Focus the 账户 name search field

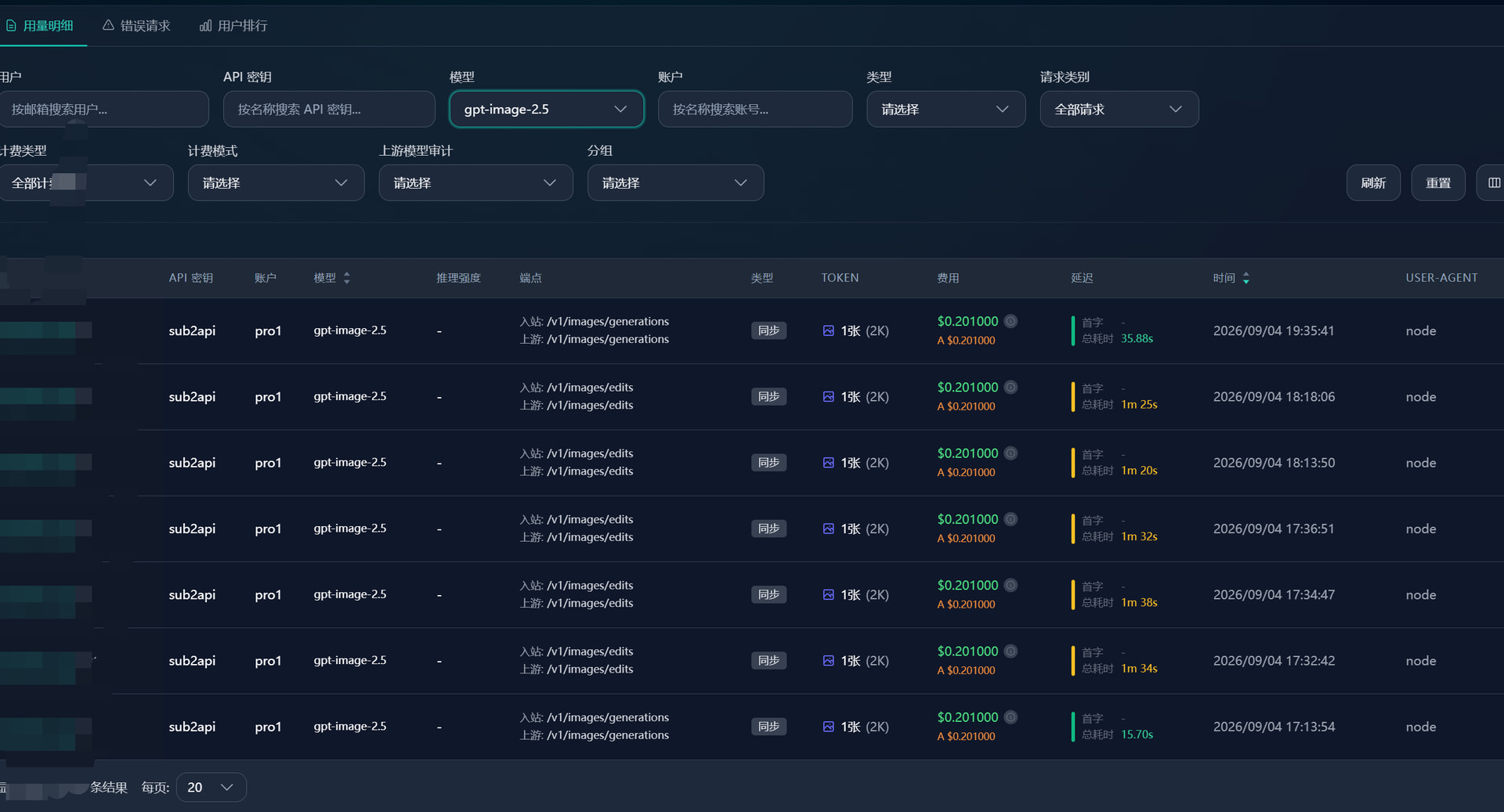(x=755, y=109)
